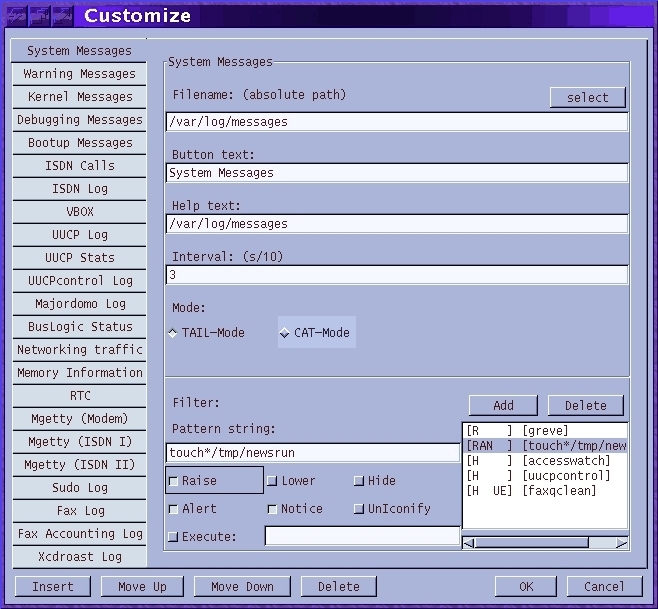
Task: Open Networking traffic tab
Action: (x=79, y=350)
